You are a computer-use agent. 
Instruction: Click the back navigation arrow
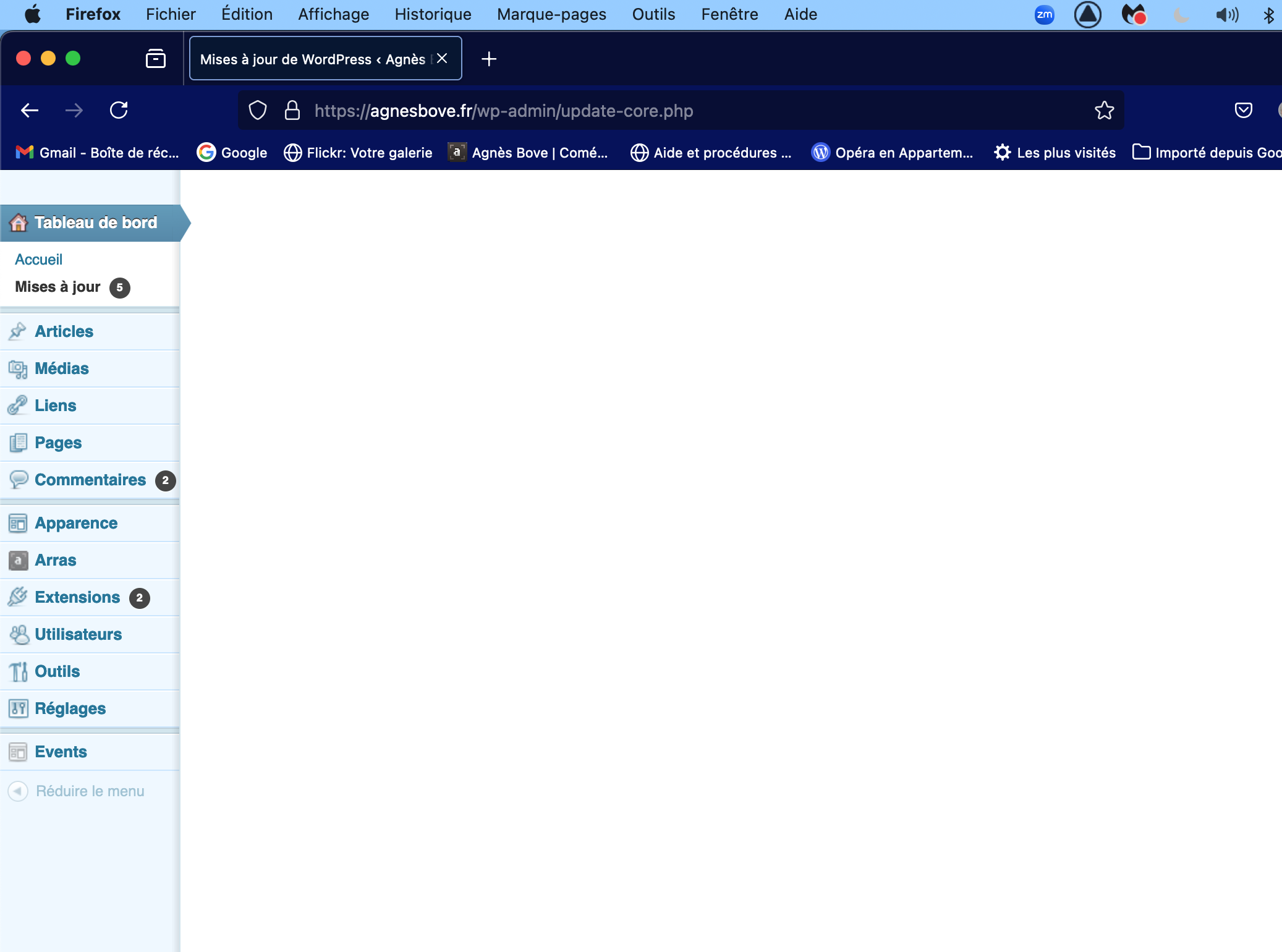(x=30, y=111)
